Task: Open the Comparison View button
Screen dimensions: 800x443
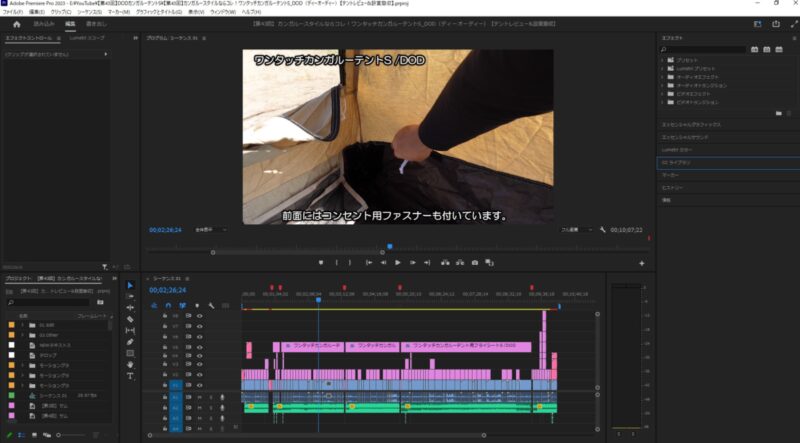Action: 489,263
